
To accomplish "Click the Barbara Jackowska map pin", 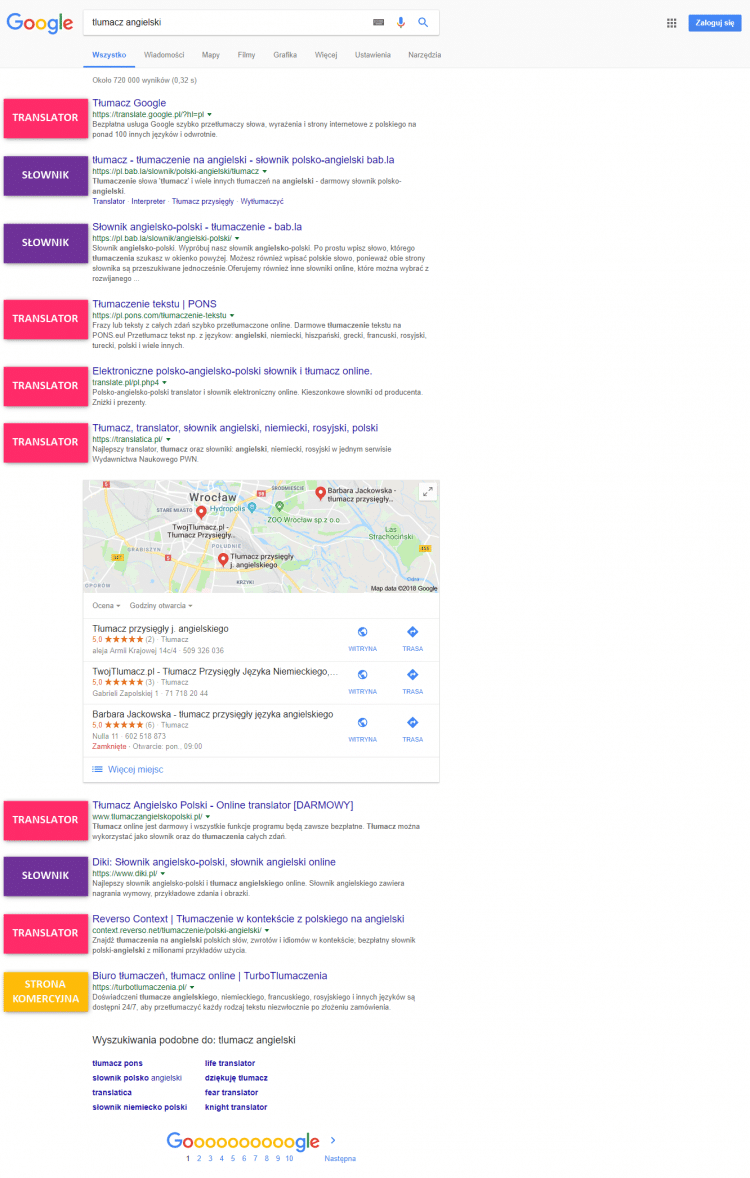I will pyautogui.click(x=321, y=493).
